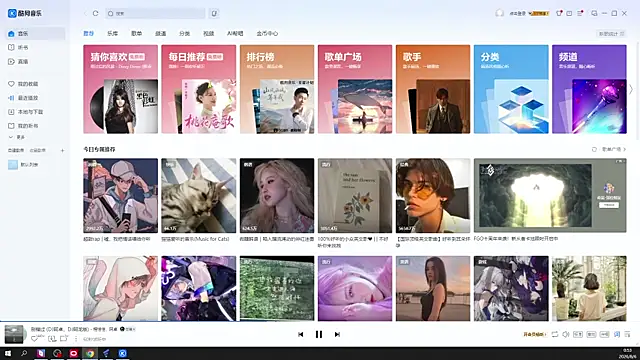Go back with the left arrow

coord(85,13)
